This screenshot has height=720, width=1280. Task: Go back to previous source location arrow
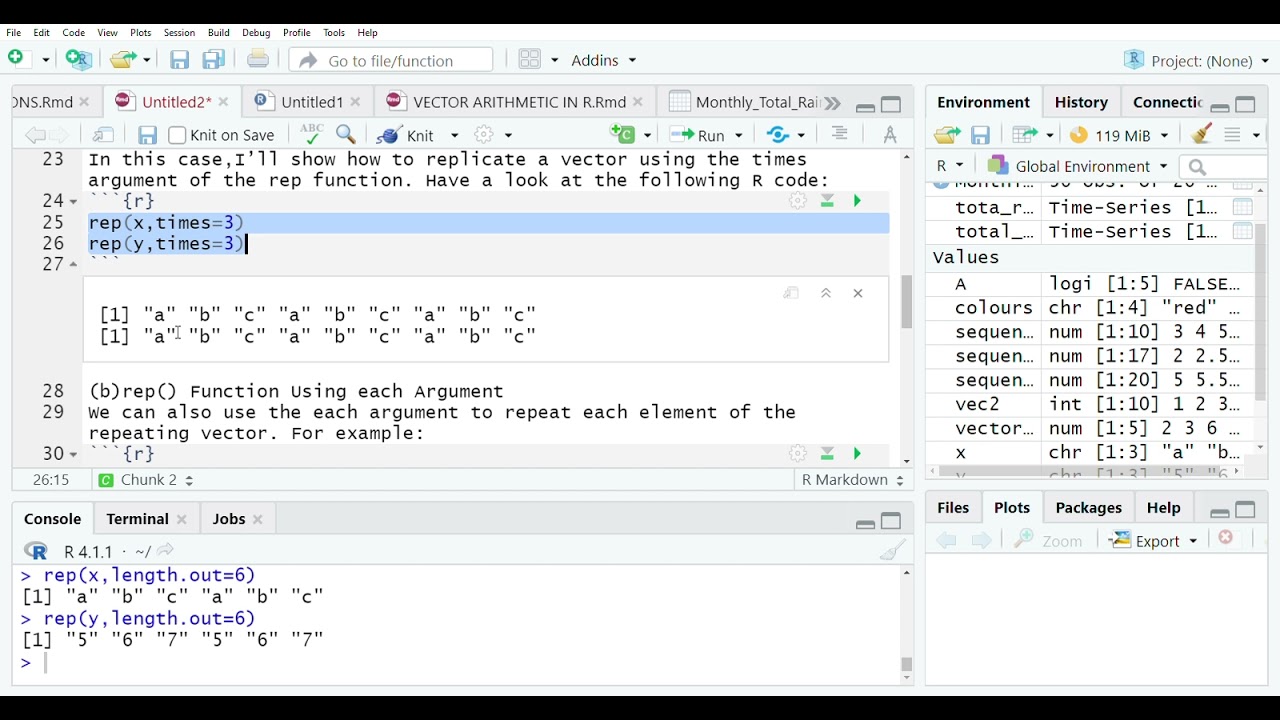click(x=35, y=135)
